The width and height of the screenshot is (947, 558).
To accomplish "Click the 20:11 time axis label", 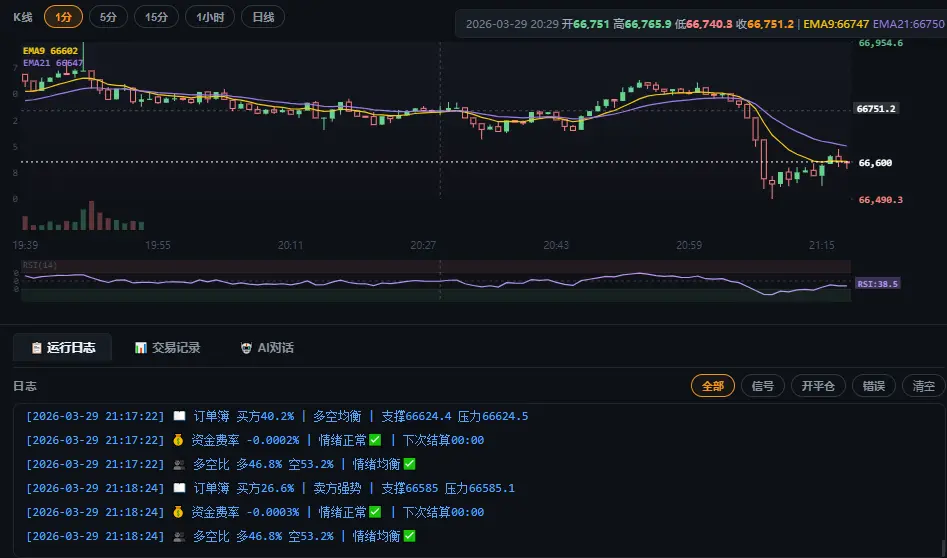I will pos(291,245).
